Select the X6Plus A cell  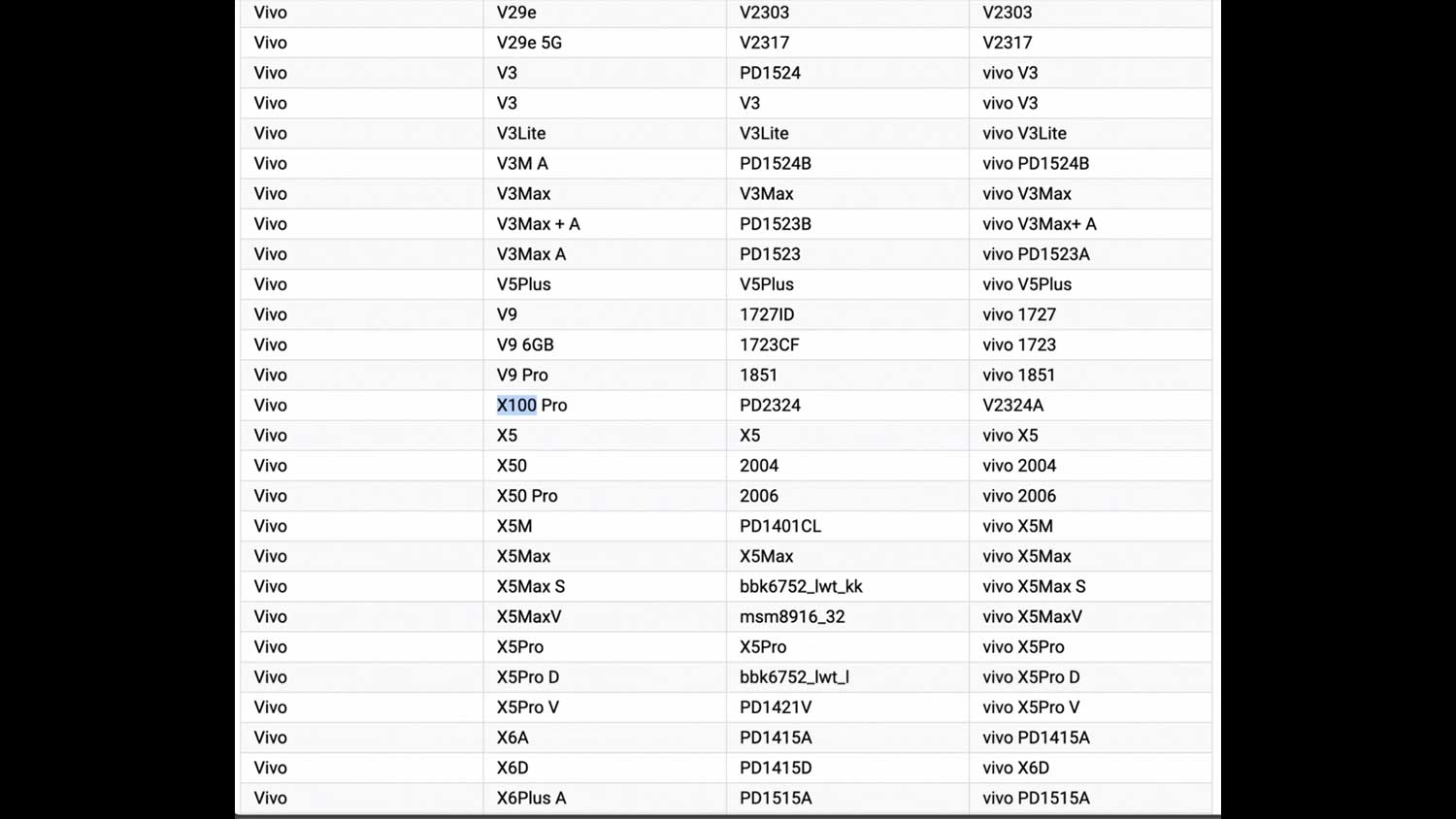(531, 798)
